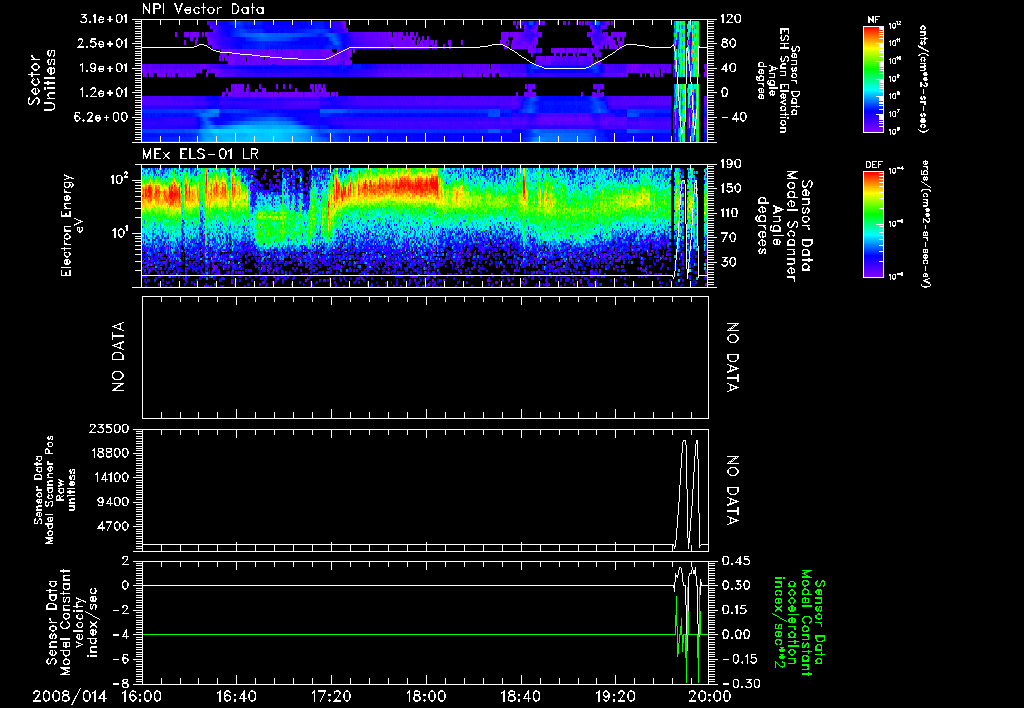Click the 110 scanner angle tick
The height and width of the screenshot is (708, 1024).
tap(732, 213)
